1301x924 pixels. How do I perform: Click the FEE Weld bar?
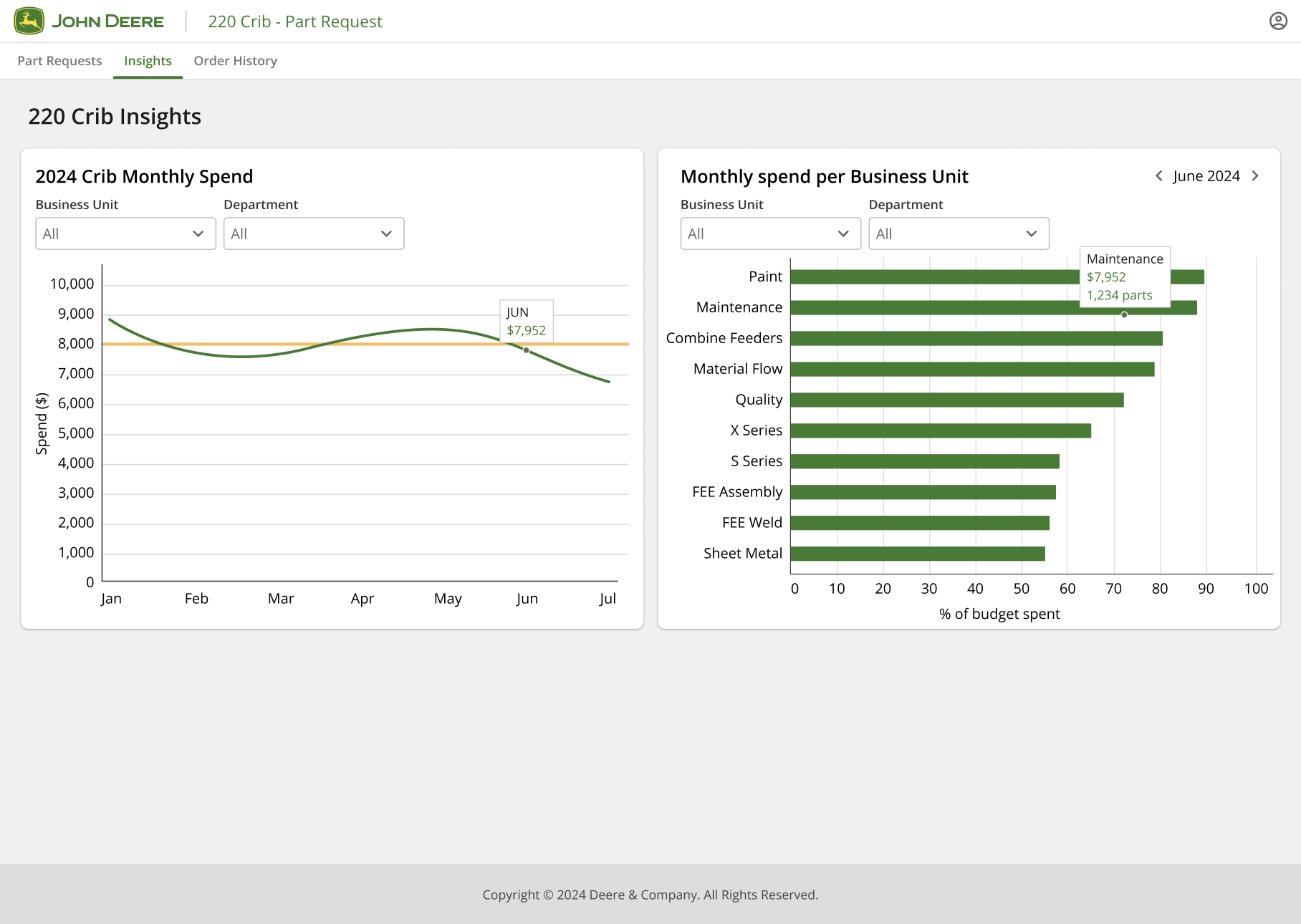(920, 524)
